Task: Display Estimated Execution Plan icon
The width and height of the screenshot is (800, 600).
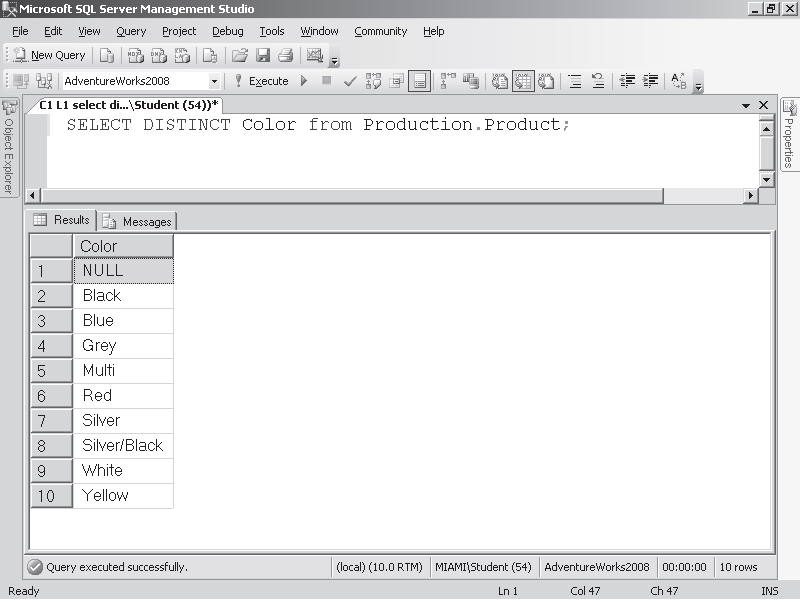Action: click(x=373, y=81)
